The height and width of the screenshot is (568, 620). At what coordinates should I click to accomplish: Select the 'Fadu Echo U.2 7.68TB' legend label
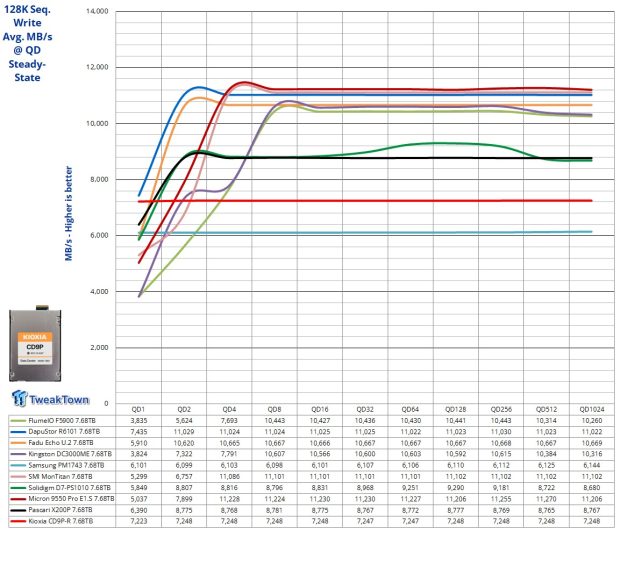(x=61, y=443)
